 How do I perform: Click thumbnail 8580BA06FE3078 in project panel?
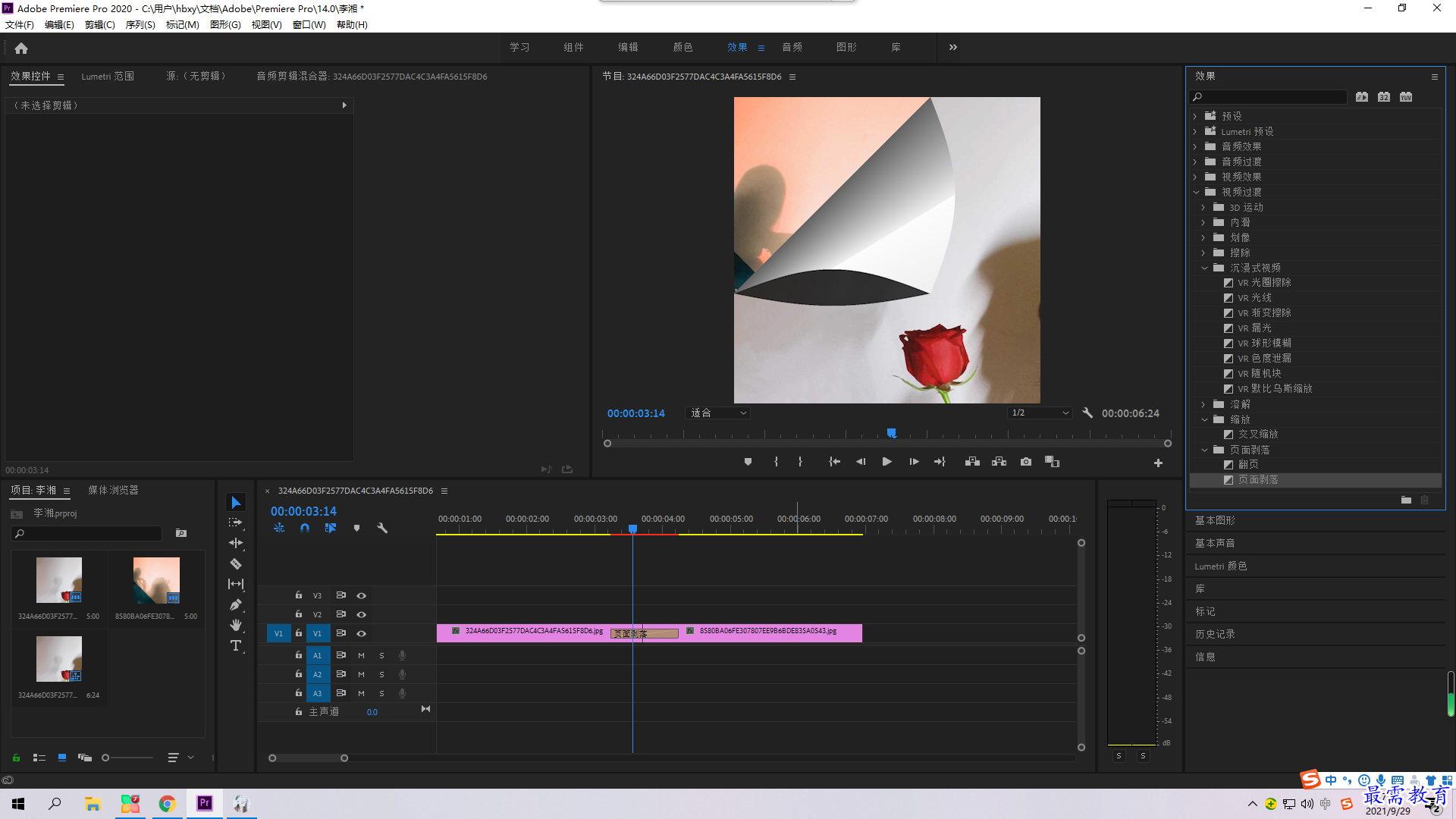click(x=156, y=580)
